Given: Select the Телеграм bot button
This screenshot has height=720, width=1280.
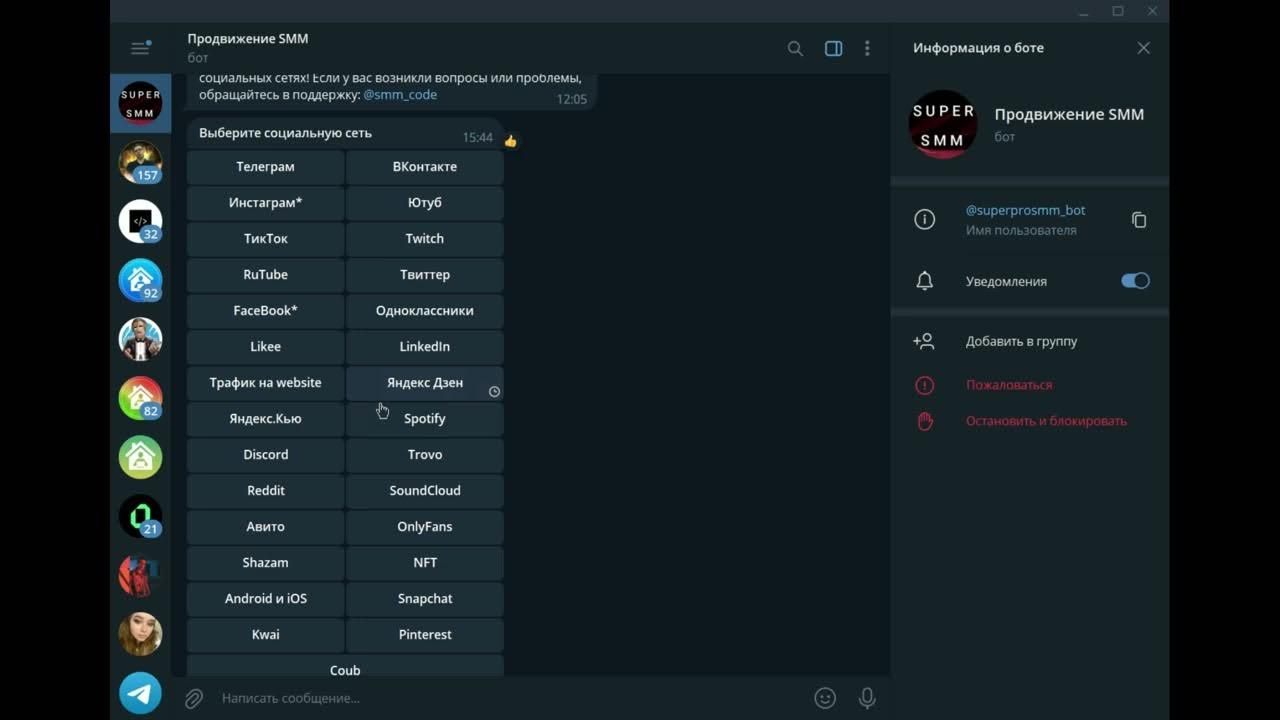Looking at the screenshot, I should click(265, 167).
